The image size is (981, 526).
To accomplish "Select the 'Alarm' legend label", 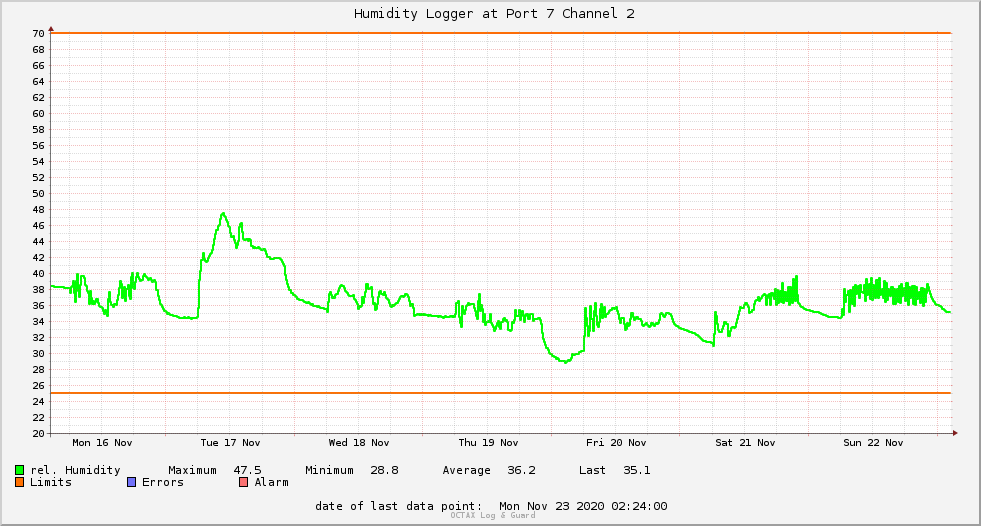I will tap(272, 482).
